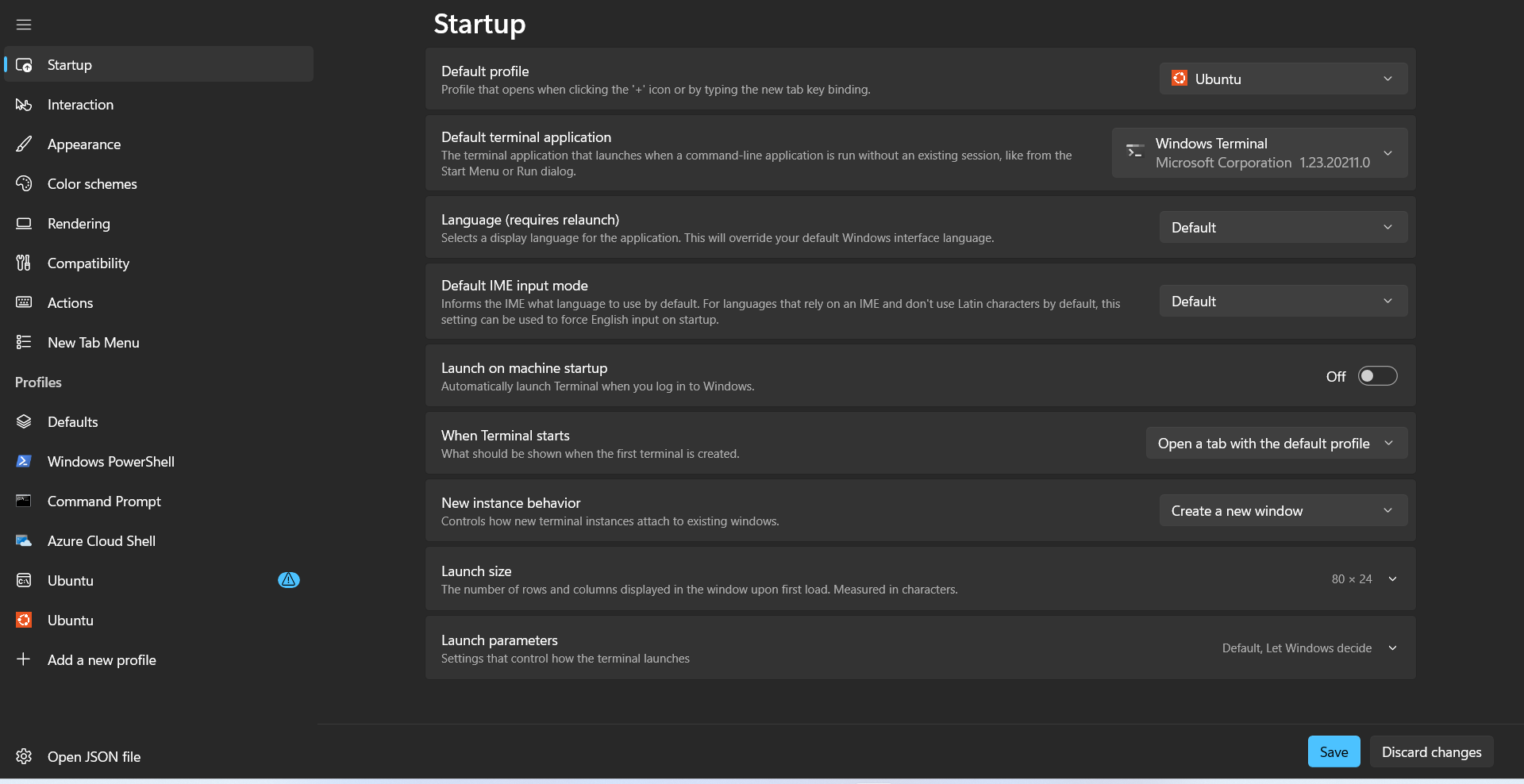Screen dimensions: 1524x784
Task: Click the Startup sidebar icon
Action: click(x=24, y=65)
